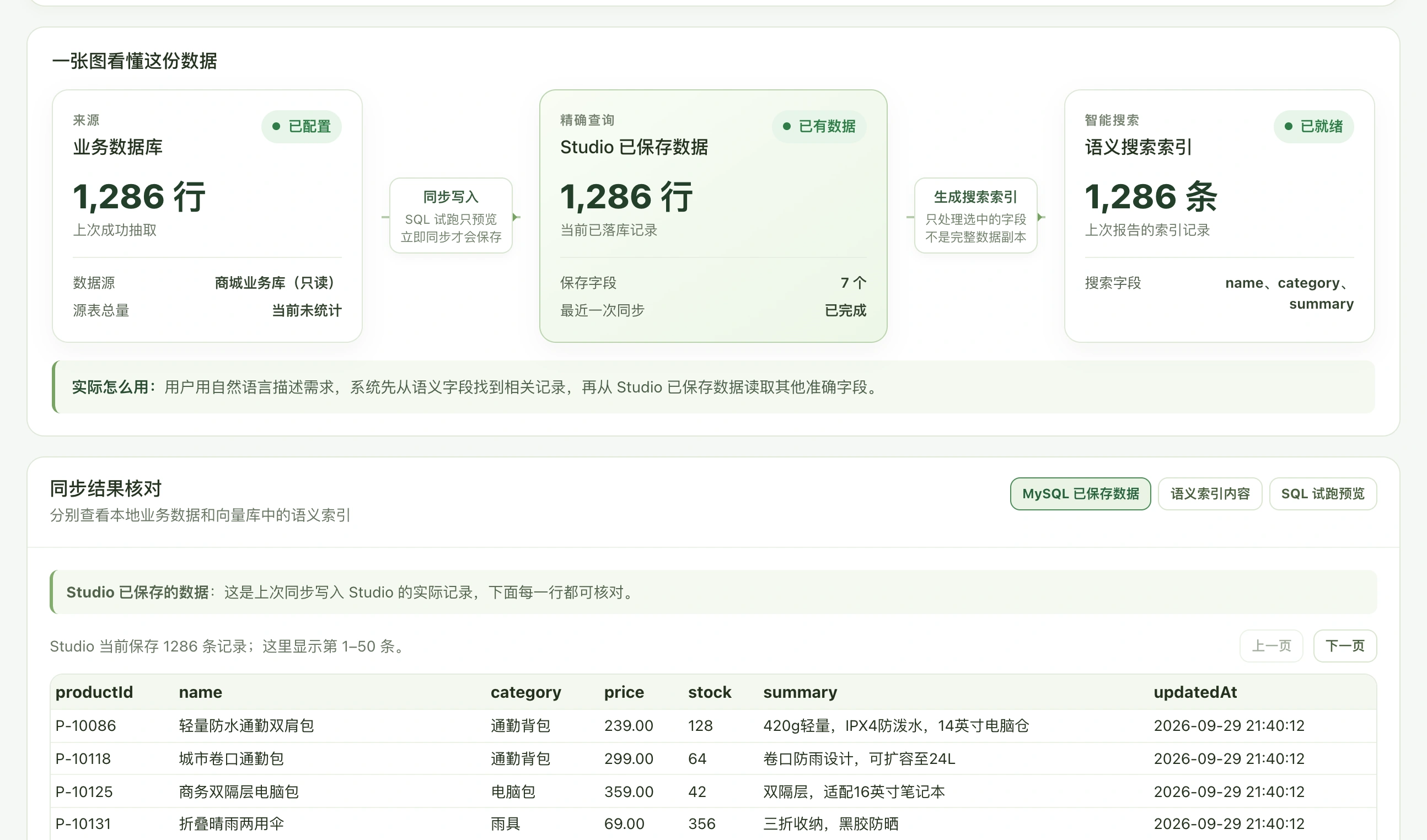Click the 一张图看懂这份数据 heading
The width and height of the screenshot is (1427, 840).
pos(135,61)
